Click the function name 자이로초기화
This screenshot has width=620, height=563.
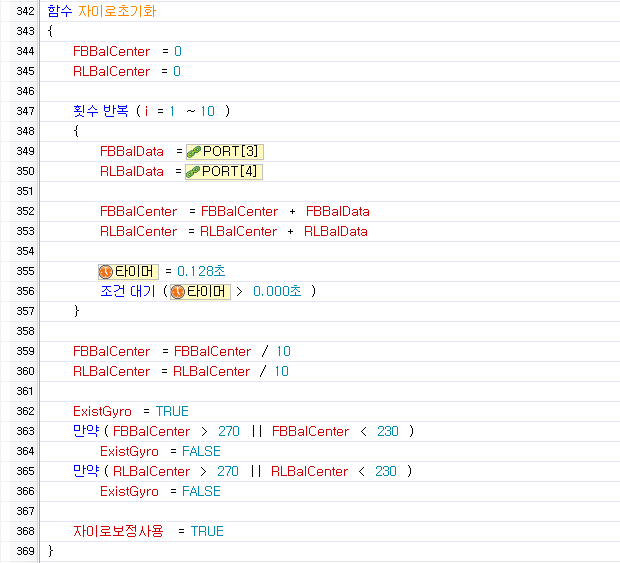pyautogui.click(x=117, y=11)
